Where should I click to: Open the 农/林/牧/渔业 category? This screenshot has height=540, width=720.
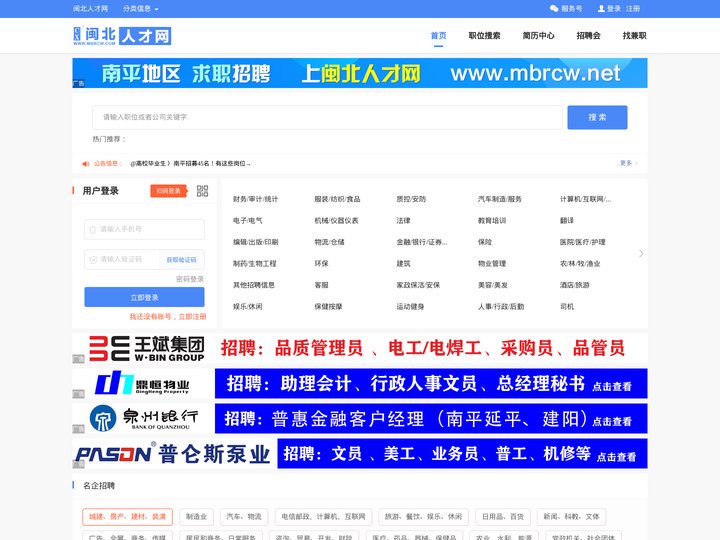(580, 264)
